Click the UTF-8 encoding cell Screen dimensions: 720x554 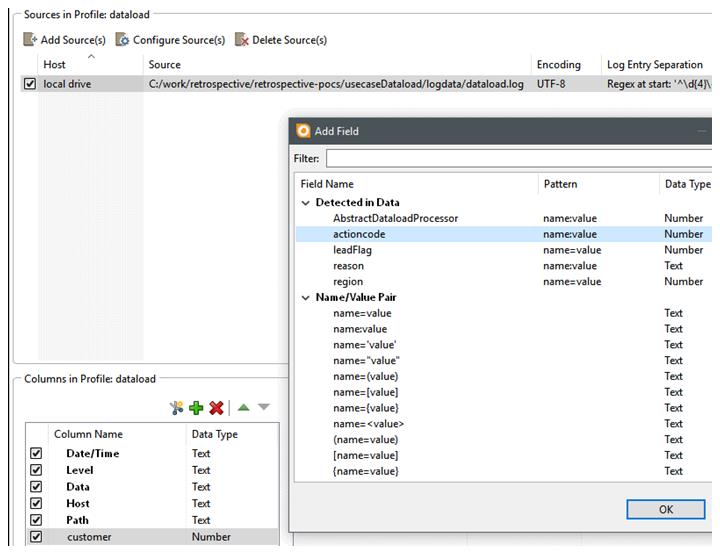point(551,84)
